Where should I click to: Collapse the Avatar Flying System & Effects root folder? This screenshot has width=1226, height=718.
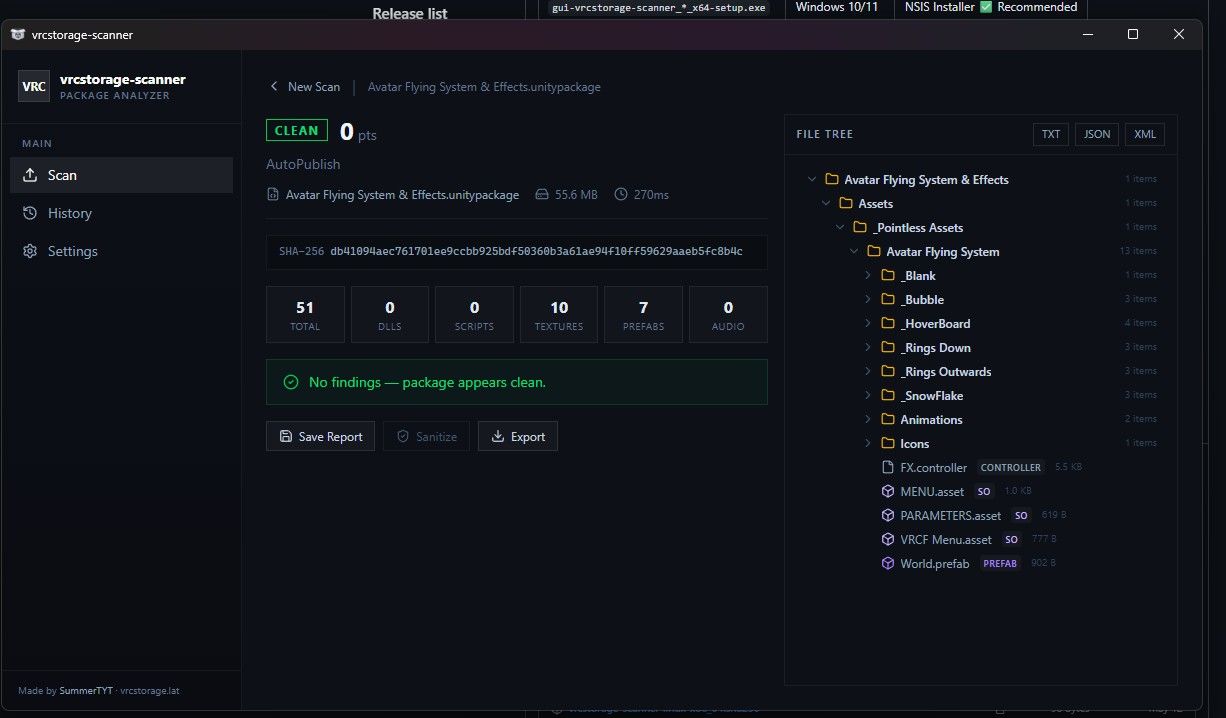[x=811, y=180]
